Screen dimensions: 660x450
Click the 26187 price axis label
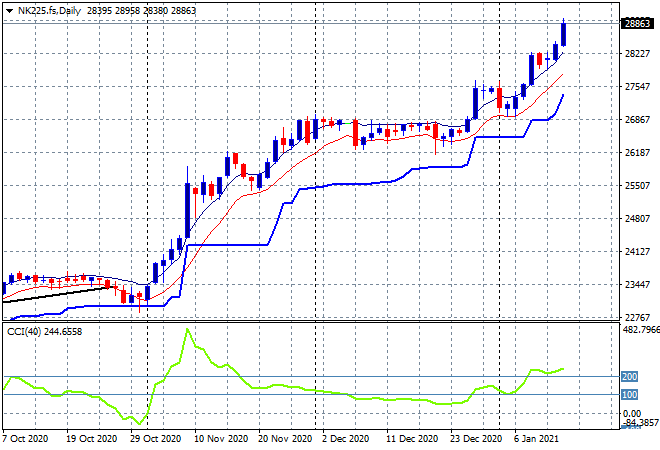point(637,152)
